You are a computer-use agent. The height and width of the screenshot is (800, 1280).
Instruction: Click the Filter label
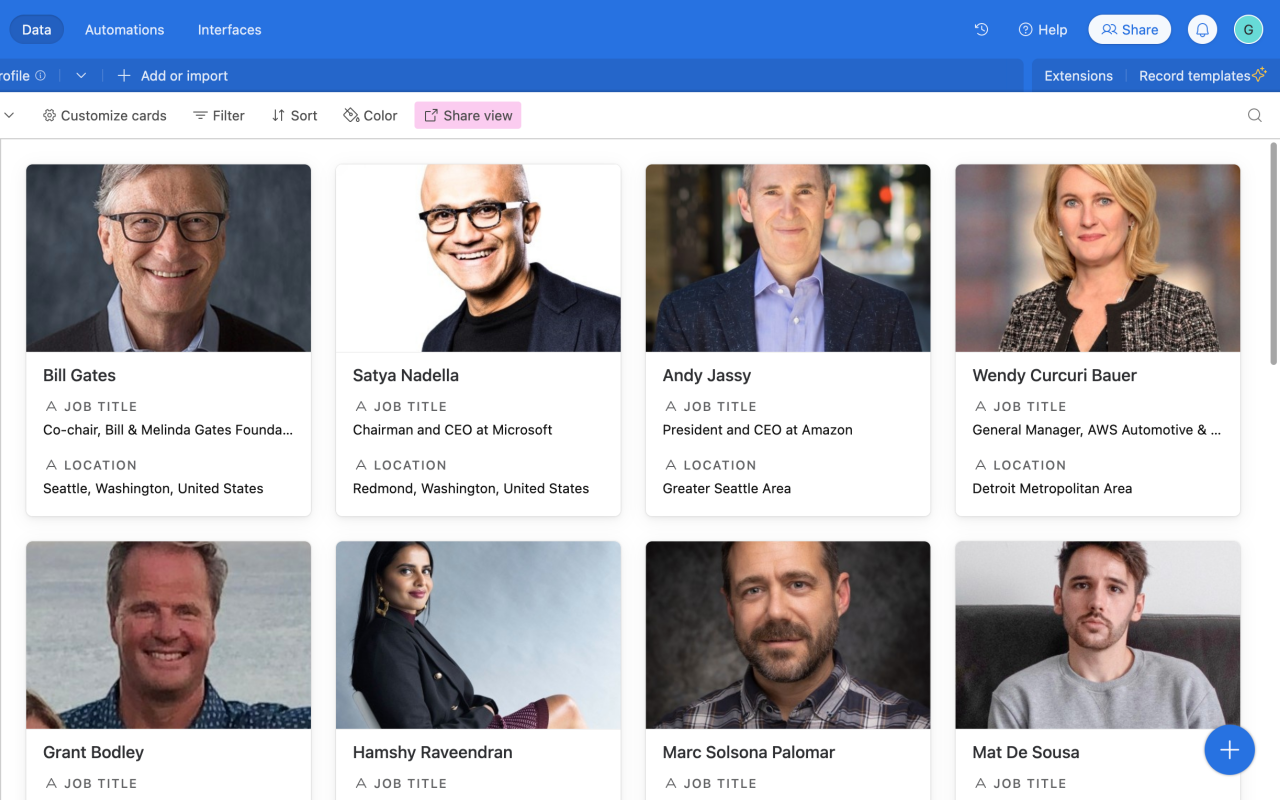coord(228,116)
